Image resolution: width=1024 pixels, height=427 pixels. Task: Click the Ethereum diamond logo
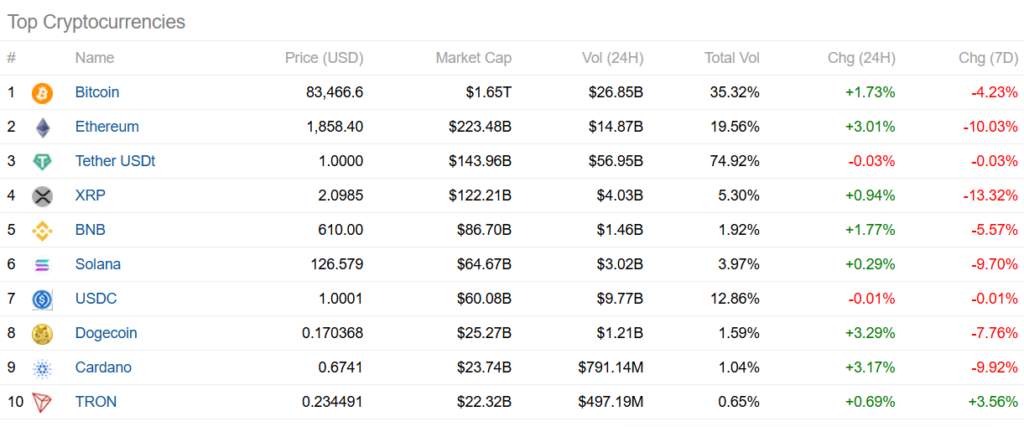pyautogui.click(x=42, y=127)
